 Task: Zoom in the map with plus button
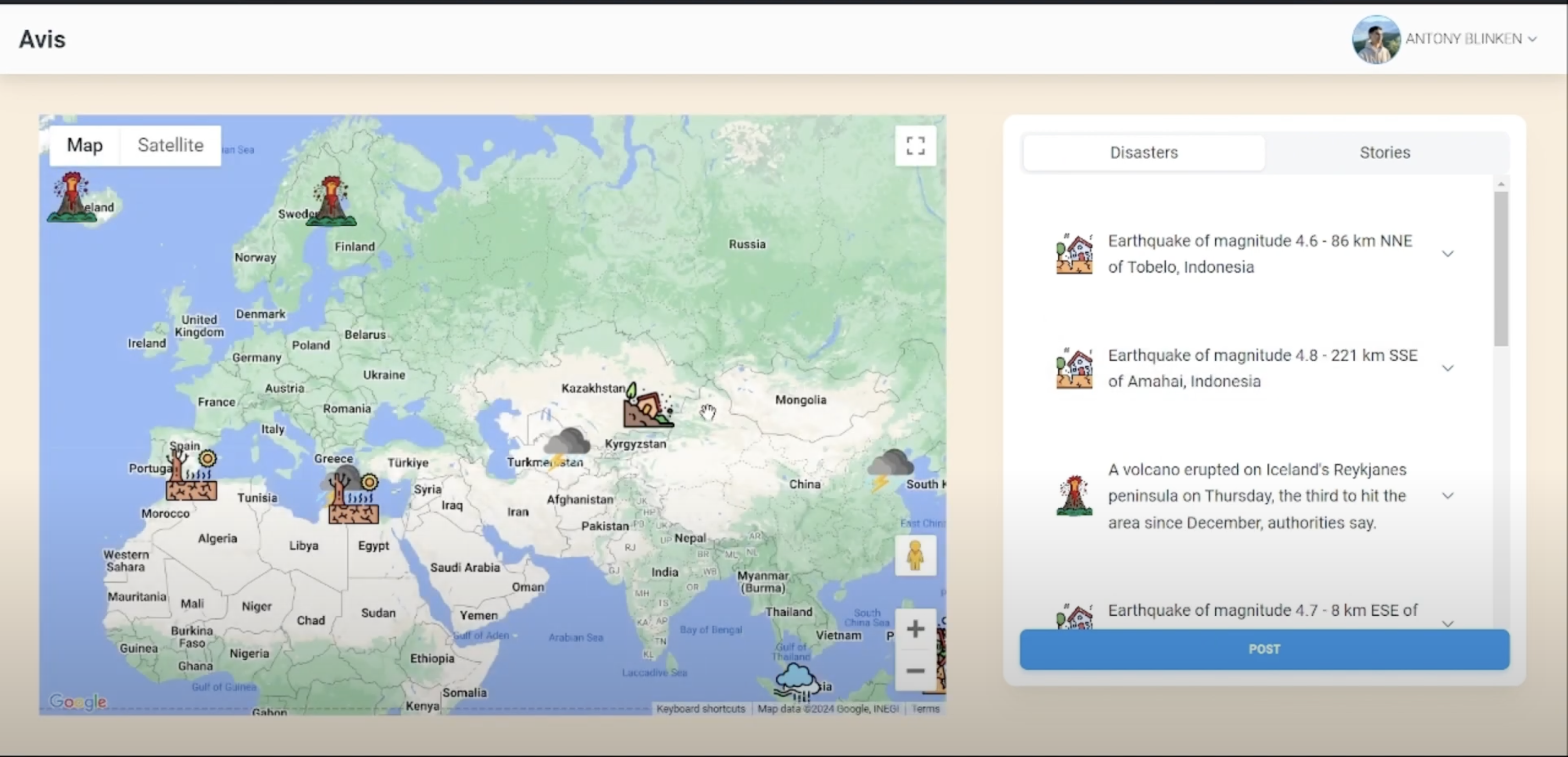[x=915, y=629]
